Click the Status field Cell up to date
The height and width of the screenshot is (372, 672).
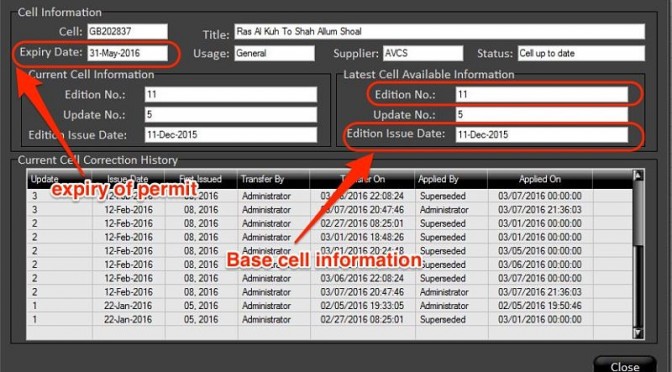[581, 53]
